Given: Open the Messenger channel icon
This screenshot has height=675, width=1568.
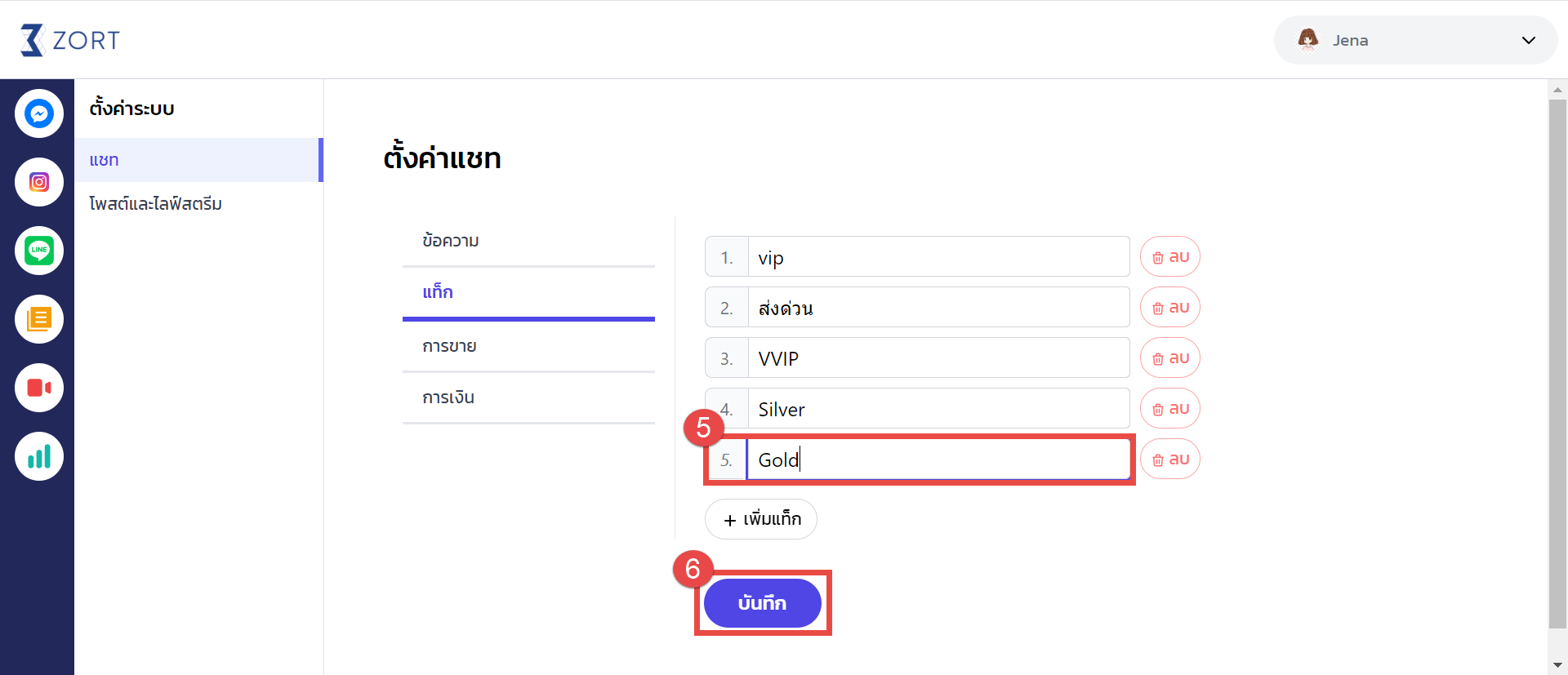Looking at the screenshot, I should (39, 113).
